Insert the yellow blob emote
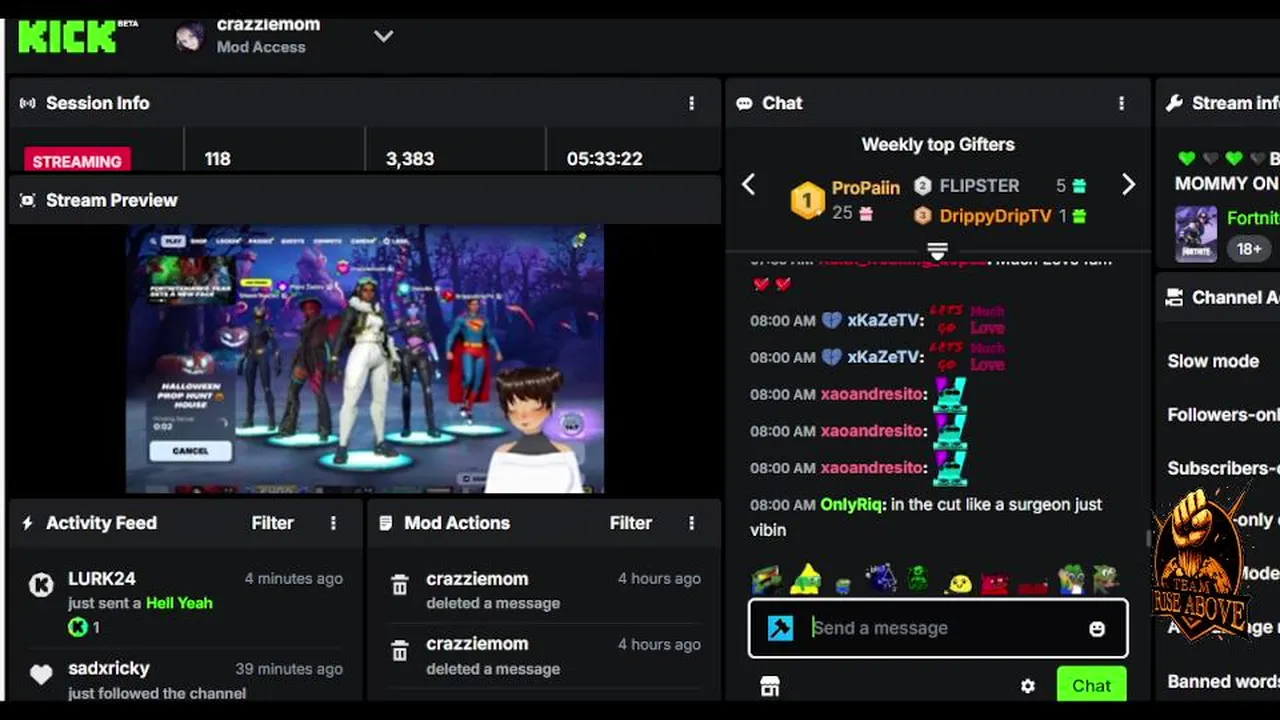The width and height of the screenshot is (1280, 720). (x=958, y=581)
